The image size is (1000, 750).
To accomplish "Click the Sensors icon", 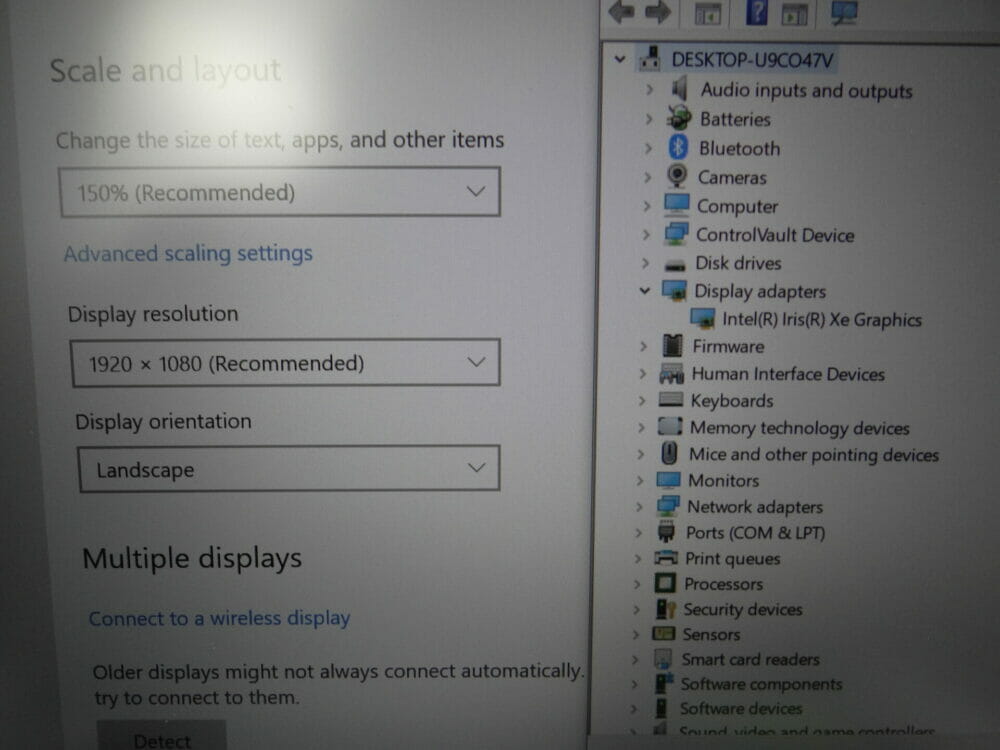I will coord(663,633).
